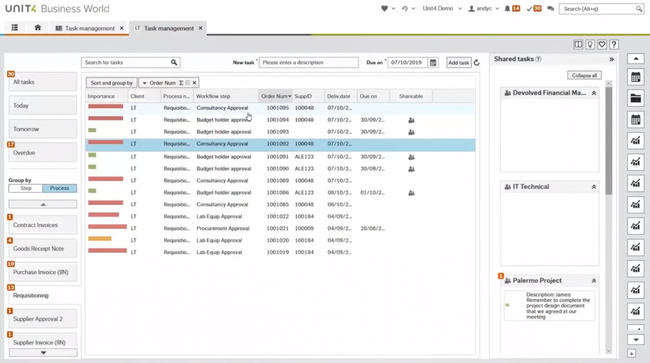650x363 pixels.
Task: Open the Due on calendar picker icon
Action: tap(433, 63)
